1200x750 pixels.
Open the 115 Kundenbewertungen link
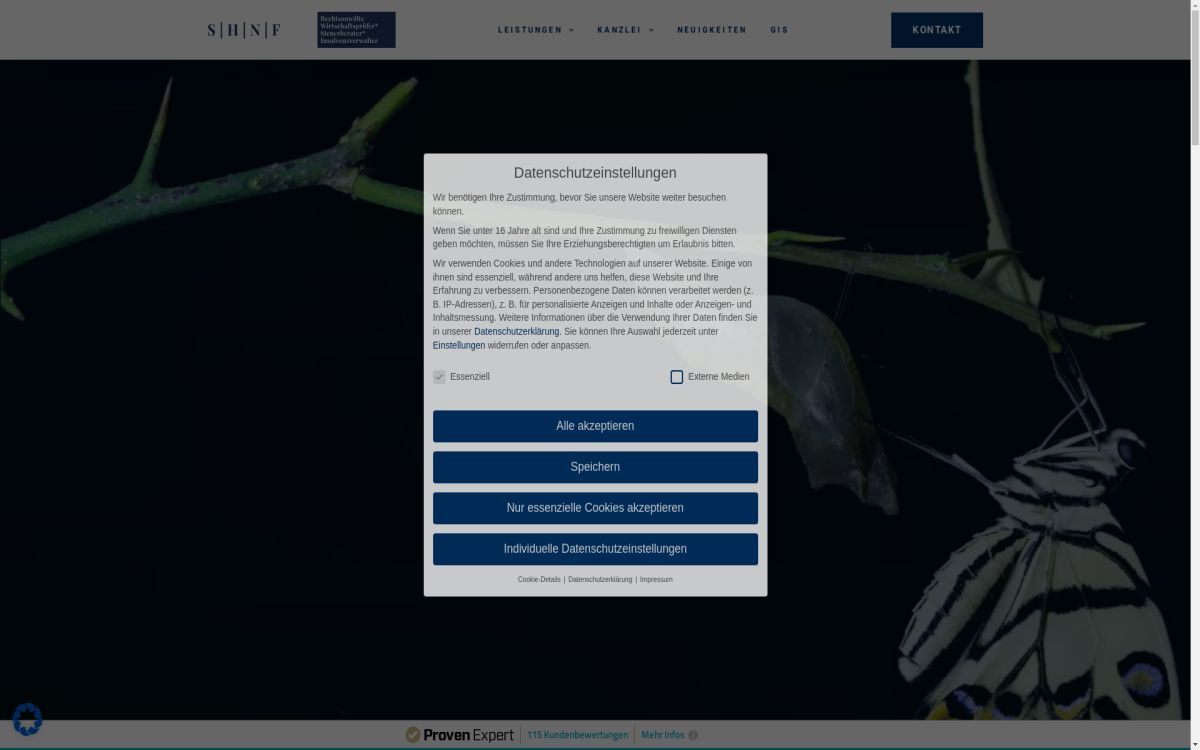(x=577, y=735)
